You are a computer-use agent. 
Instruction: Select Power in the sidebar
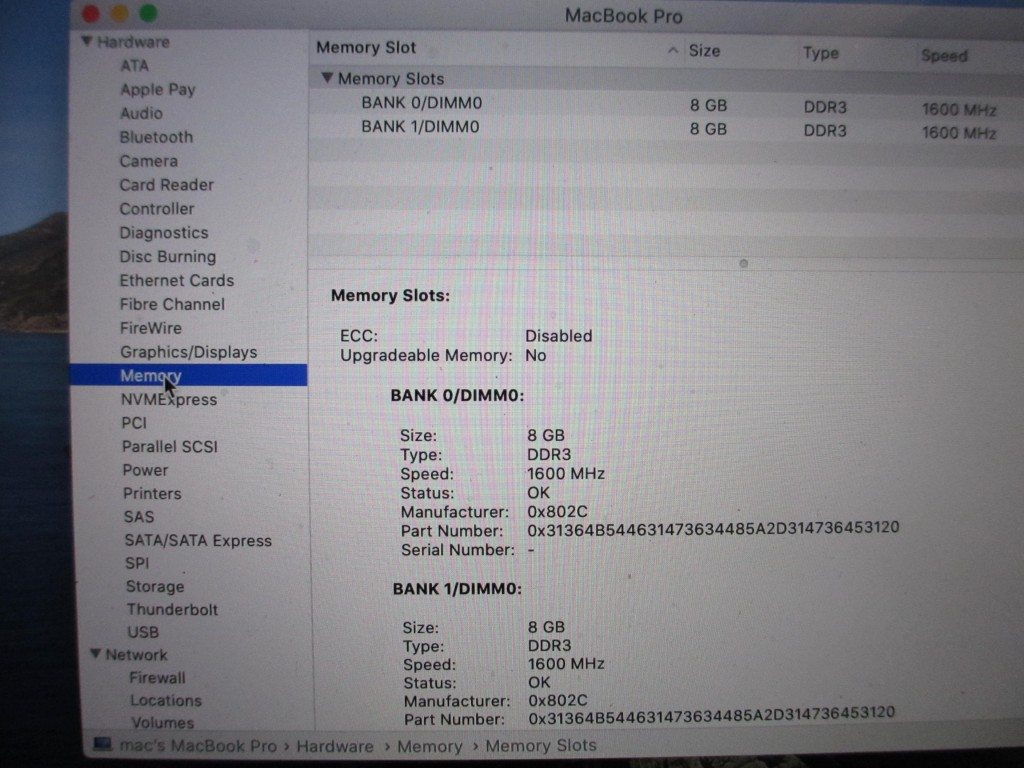coord(145,470)
